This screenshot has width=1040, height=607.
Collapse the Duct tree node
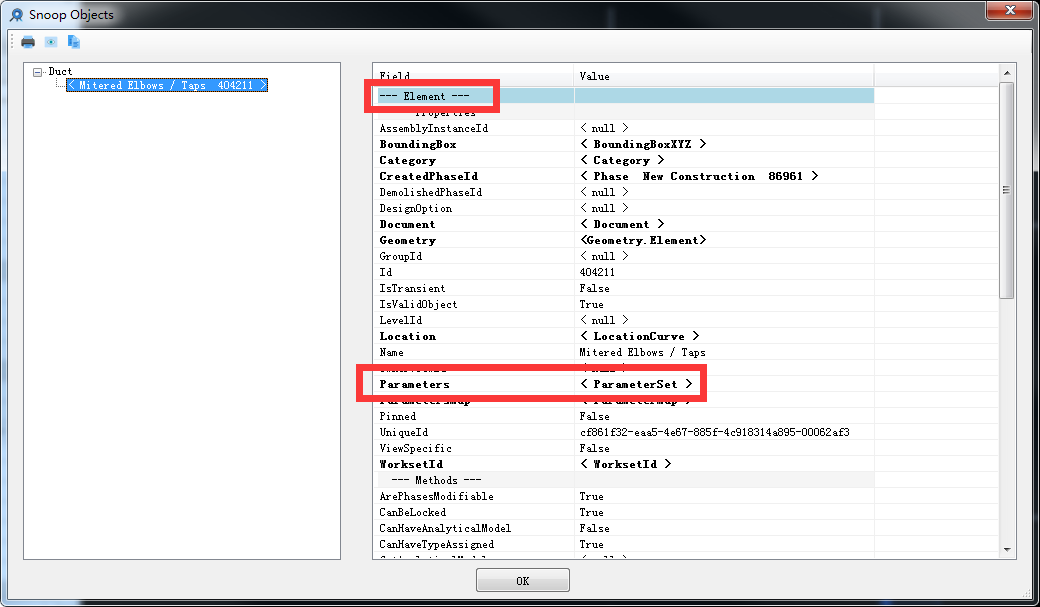[x=38, y=72]
